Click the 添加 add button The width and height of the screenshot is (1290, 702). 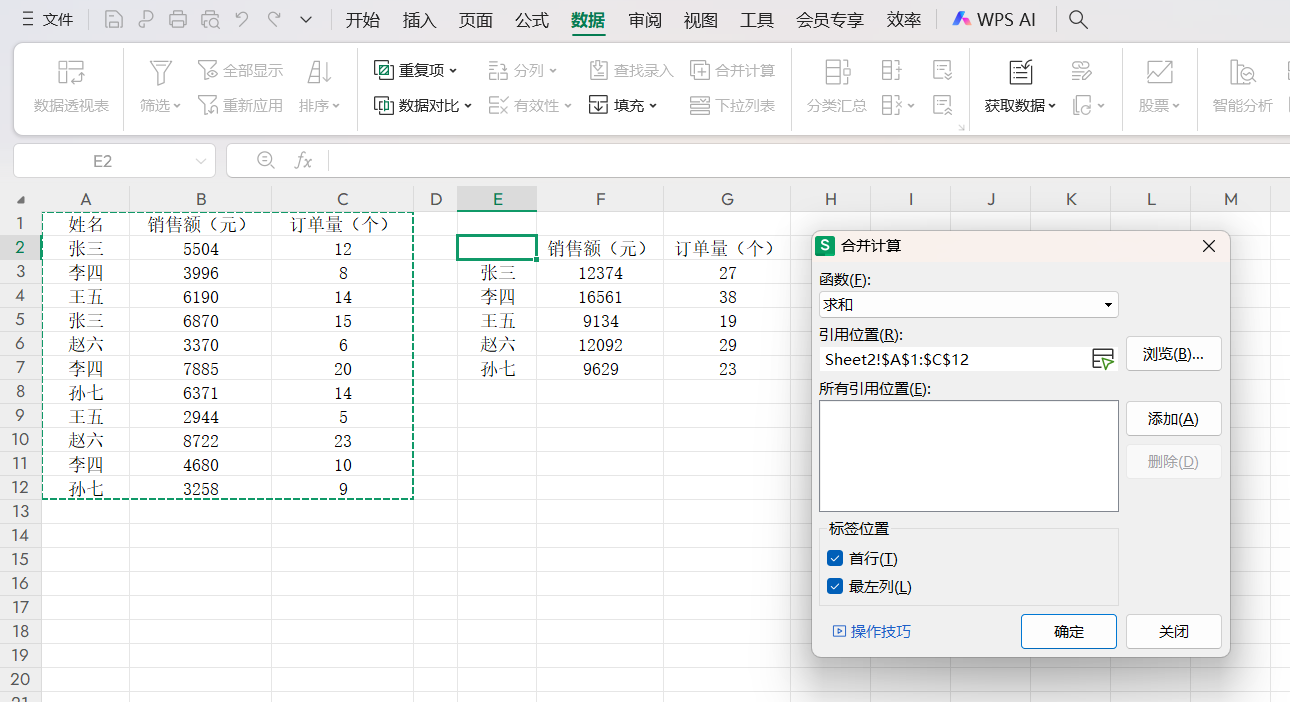1173,418
